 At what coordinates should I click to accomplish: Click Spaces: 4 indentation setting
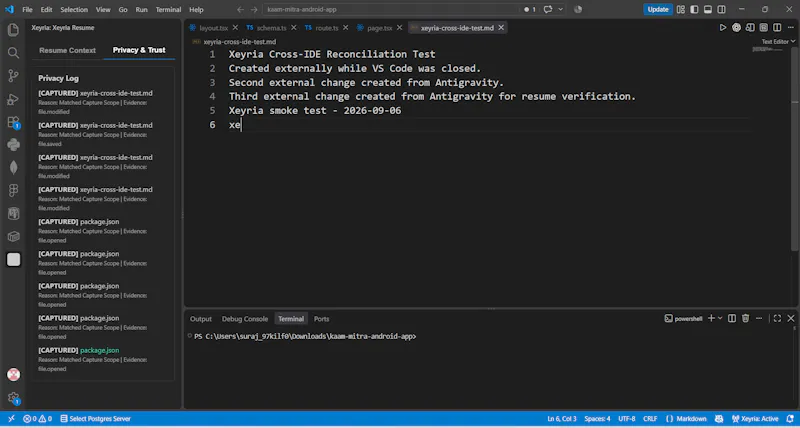[x=597, y=419]
